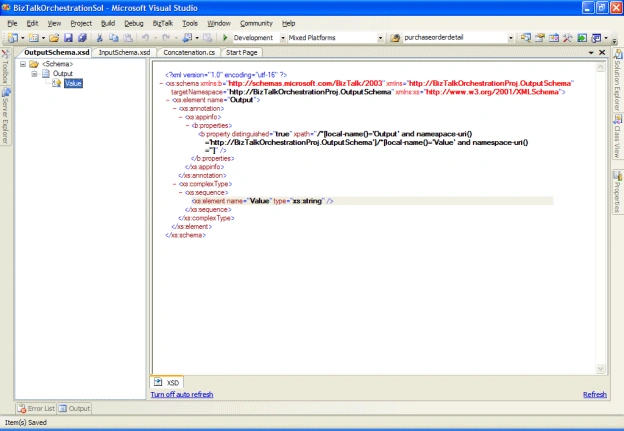Click the XSD pane scroll down arrow
The width and height of the screenshot is (624, 431).
coord(601,369)
